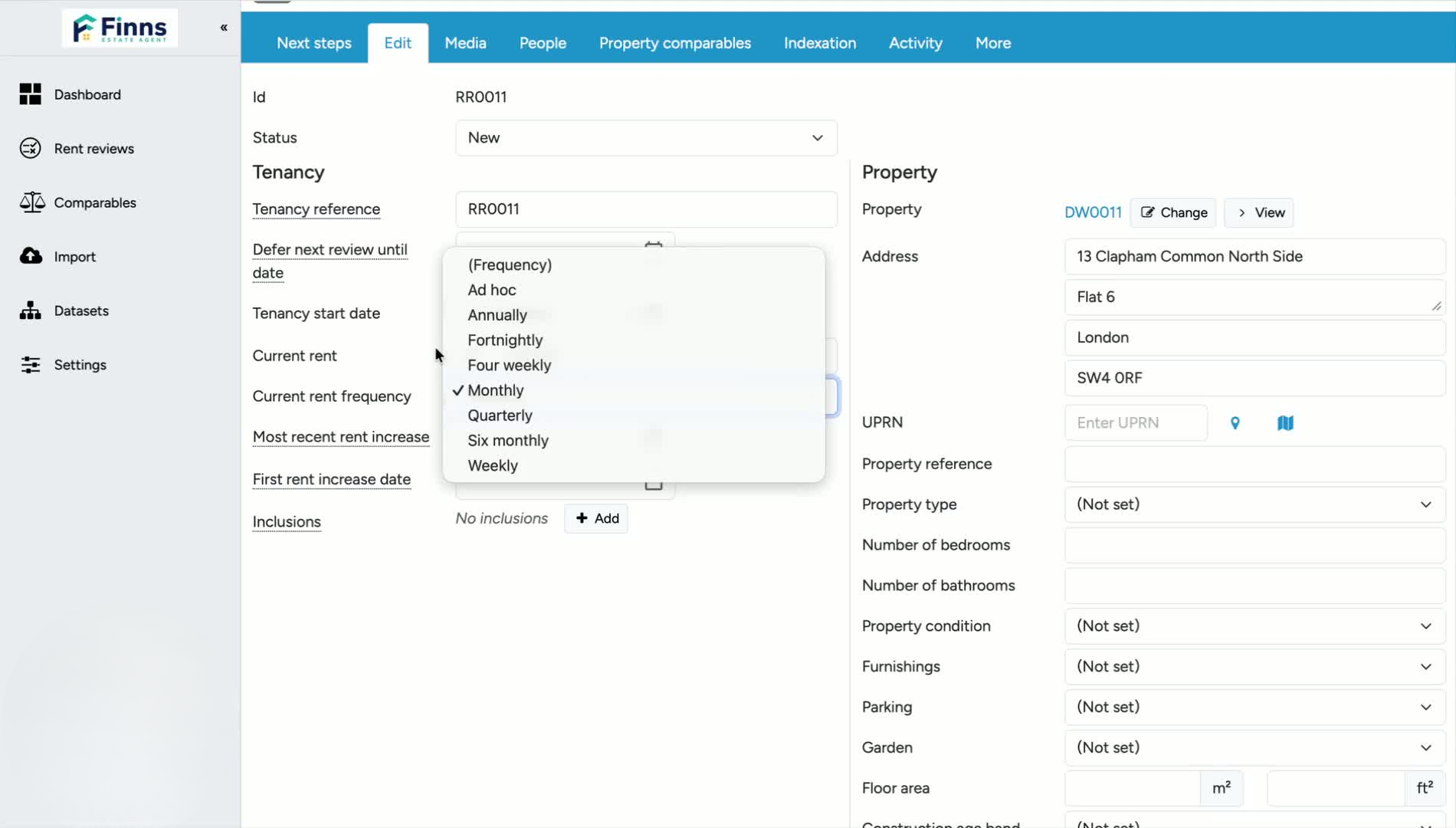Select the Edit tab
The height and width of the screenshot is (828, 1456).
coord(398,43)
